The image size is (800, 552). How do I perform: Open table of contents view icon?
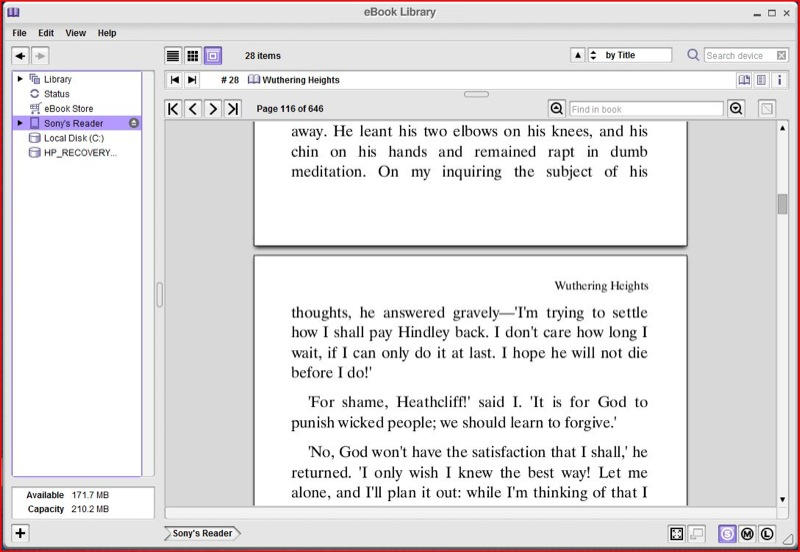(x=761, y=80)
